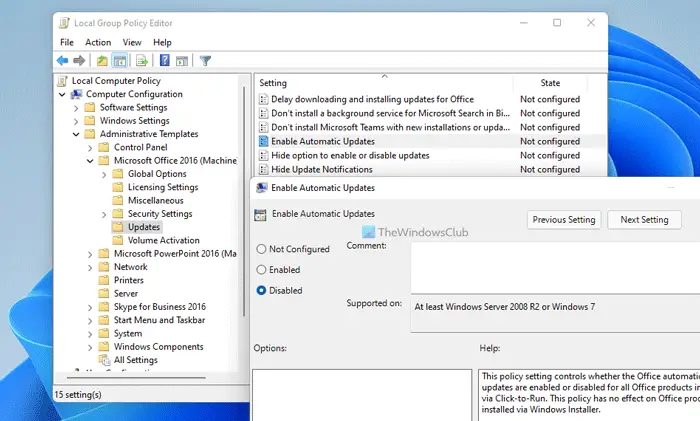Open Help via the toolbar question-mark icon
The image size is (700, 421).
tap(163, 60)
